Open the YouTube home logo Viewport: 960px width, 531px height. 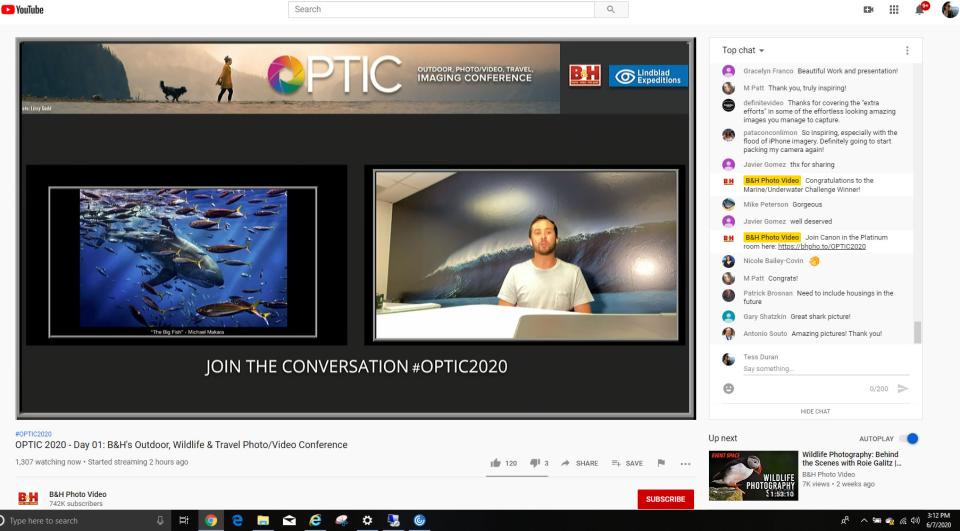pyautogui.click(x=23, y=9)
